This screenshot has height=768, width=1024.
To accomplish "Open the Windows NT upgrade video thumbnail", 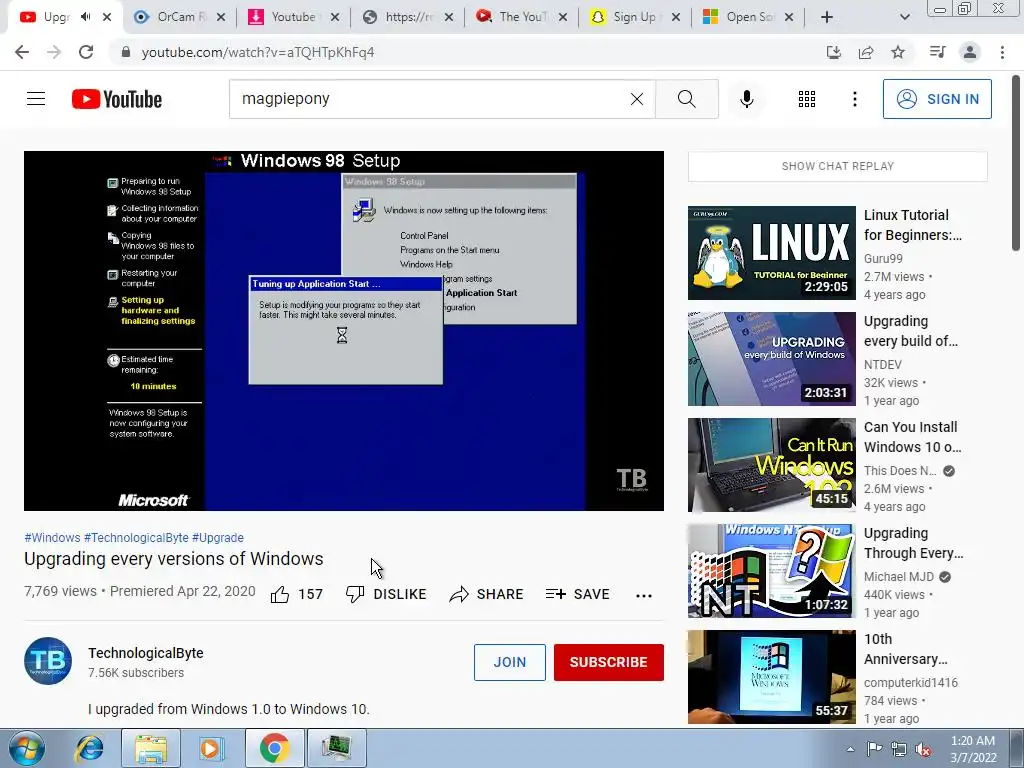I will (771, 570).
